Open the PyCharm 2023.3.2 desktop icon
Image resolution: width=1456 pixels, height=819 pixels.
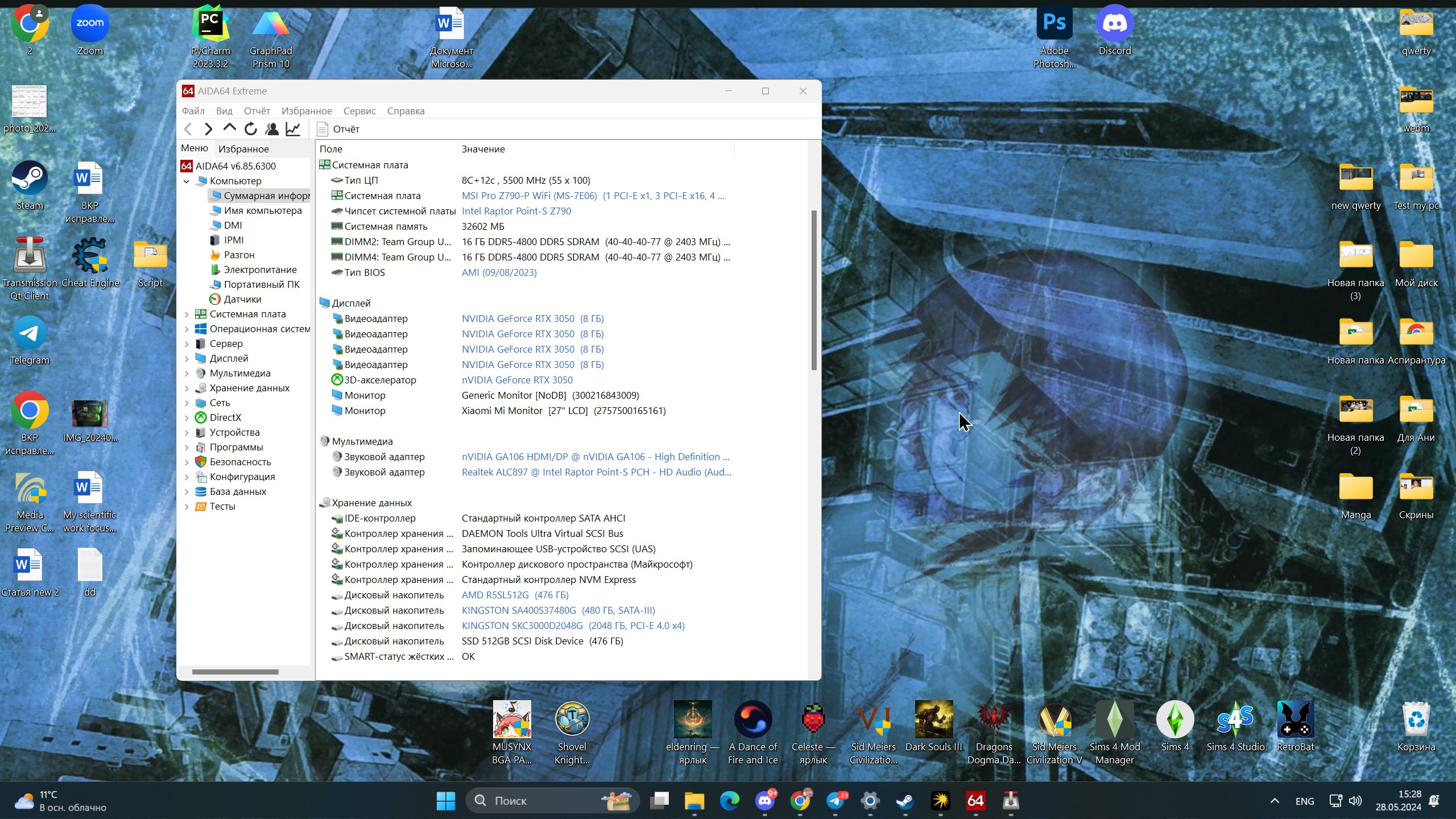tap(210, 38)
